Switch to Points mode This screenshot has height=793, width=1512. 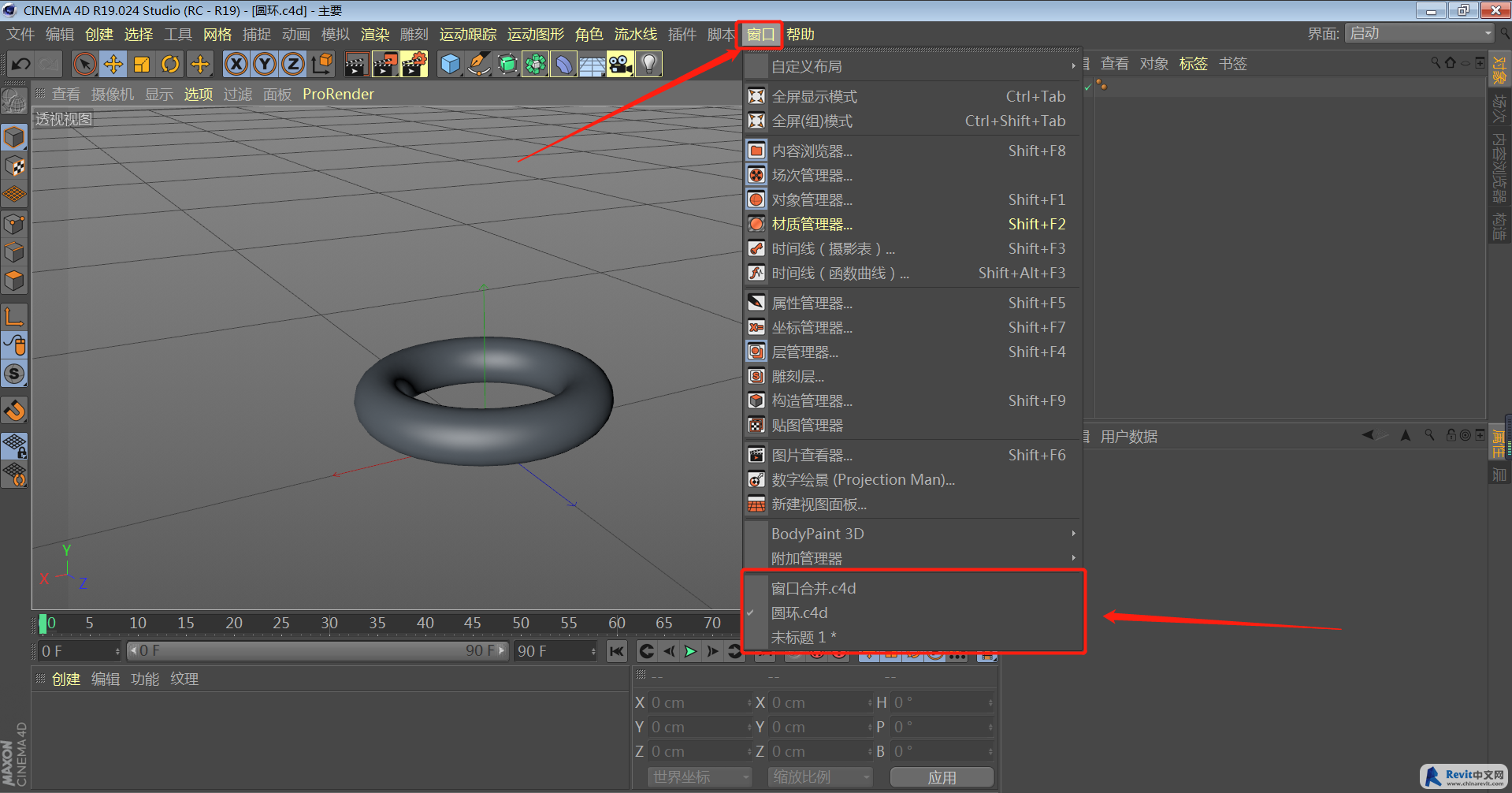14,224
